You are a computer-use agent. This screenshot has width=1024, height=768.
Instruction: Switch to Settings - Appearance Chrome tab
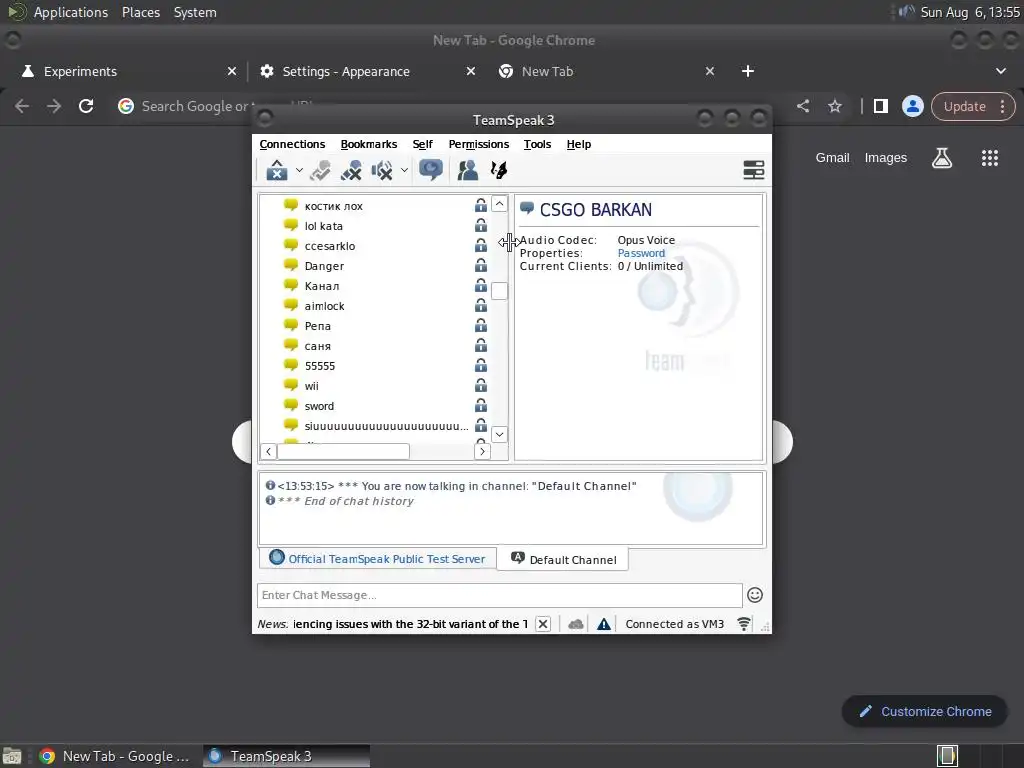(368, 71)
